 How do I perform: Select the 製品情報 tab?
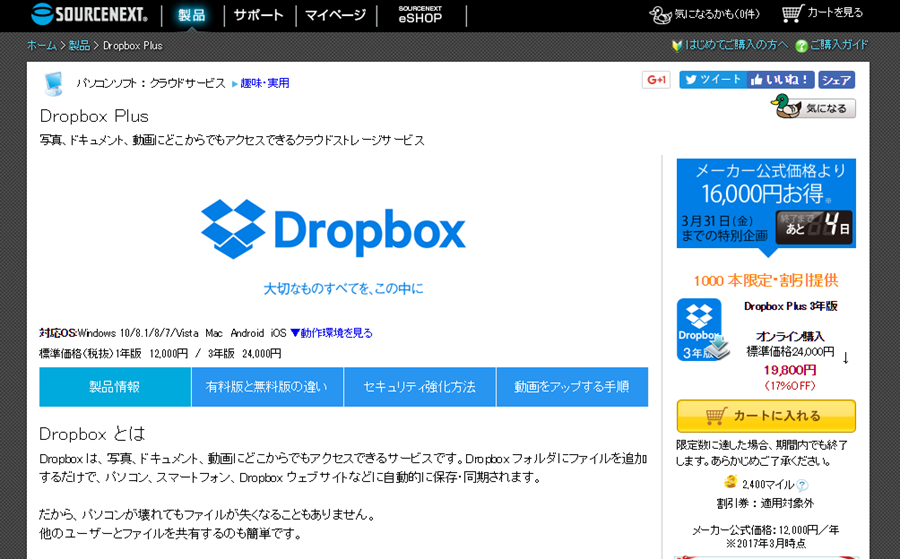pyautogui.click(x=115, y=387)
